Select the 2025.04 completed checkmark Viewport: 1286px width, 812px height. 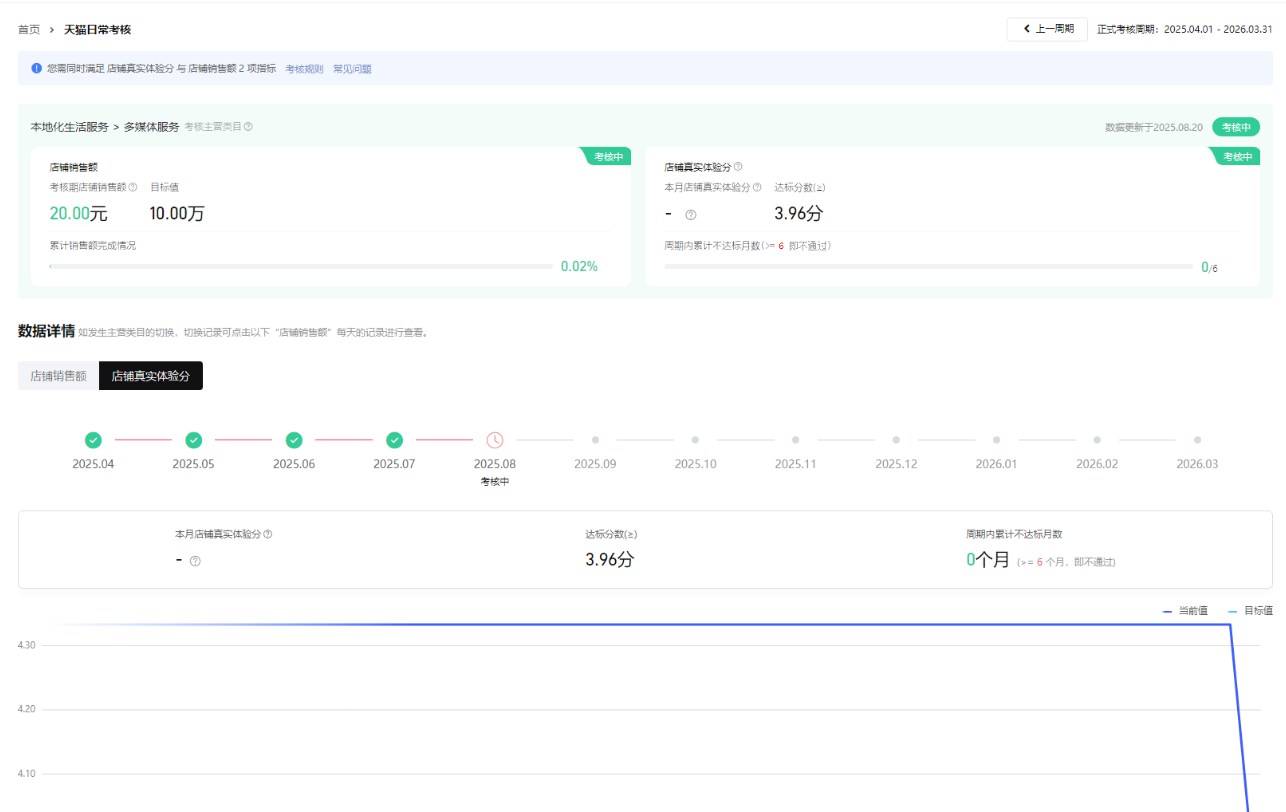pyautogui.click(x=93, y=440)
